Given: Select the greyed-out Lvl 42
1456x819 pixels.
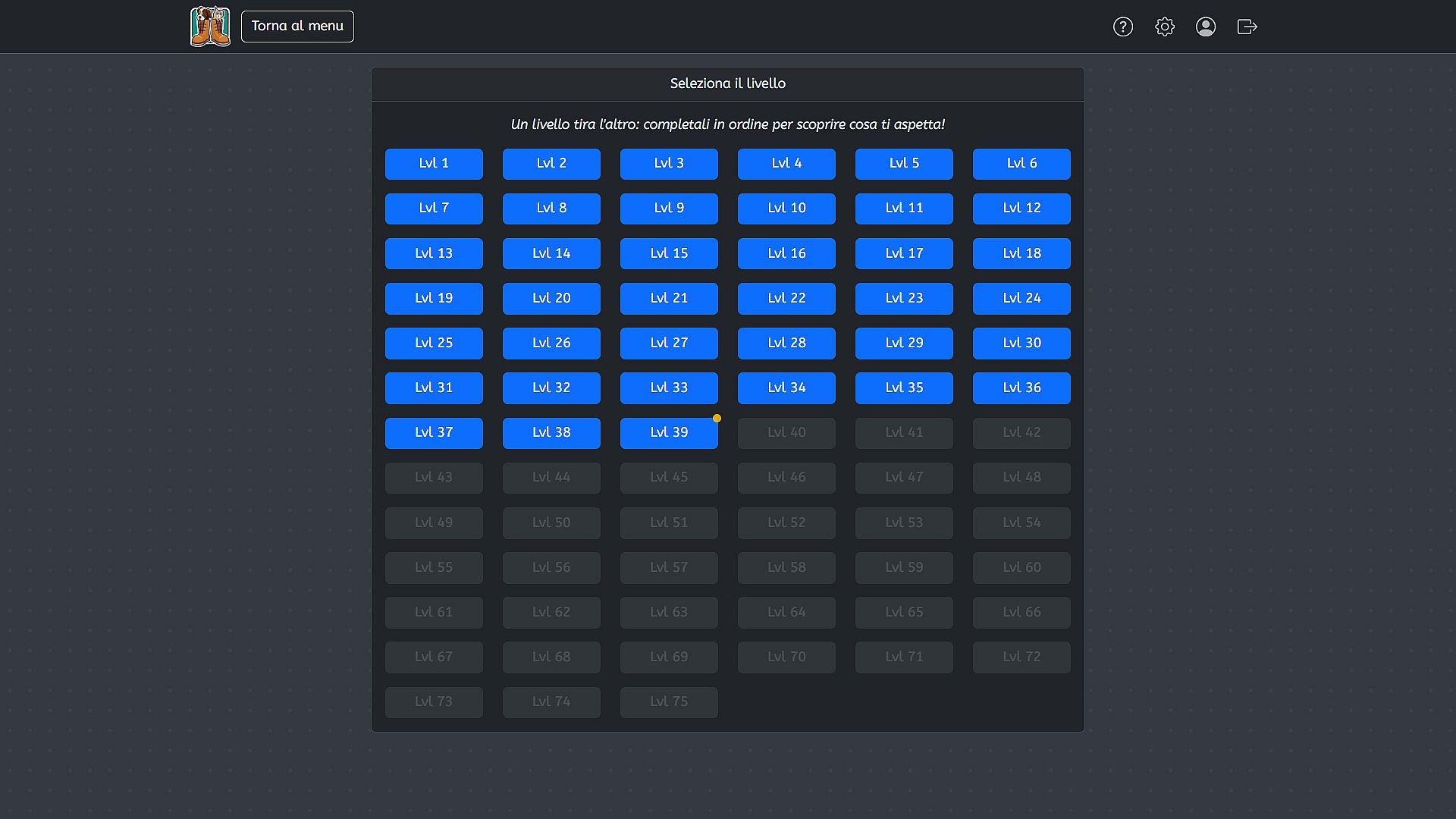Looking at the screenshot, I should (1021, 433).
